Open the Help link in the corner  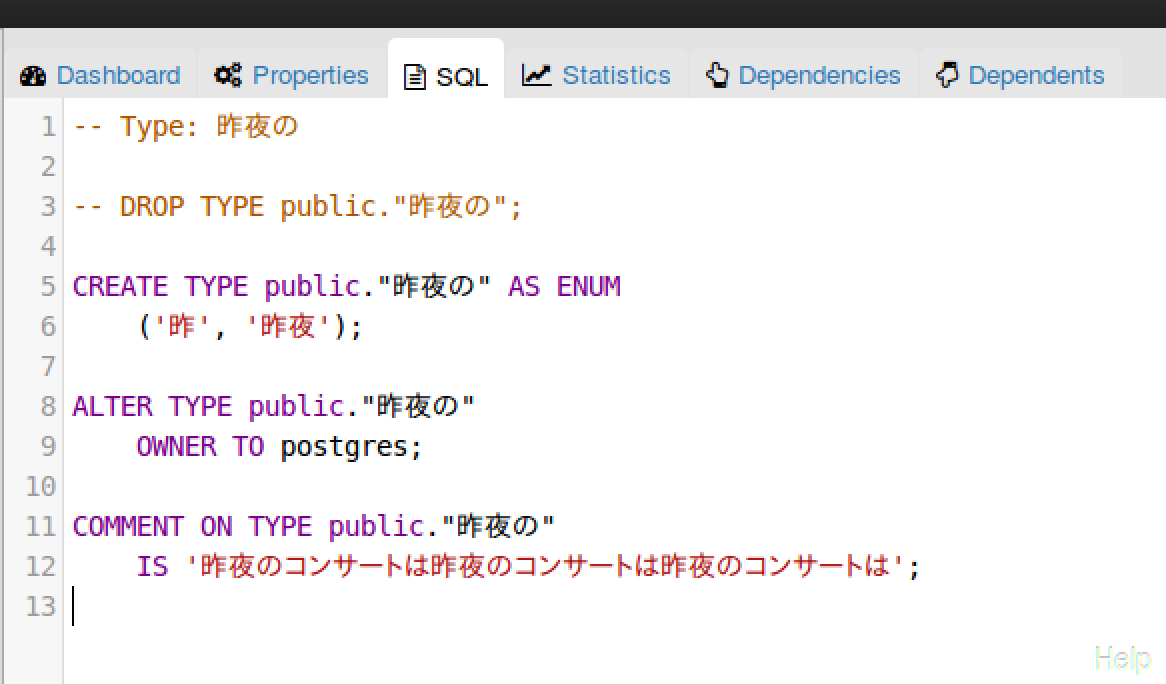[1123, 658]
